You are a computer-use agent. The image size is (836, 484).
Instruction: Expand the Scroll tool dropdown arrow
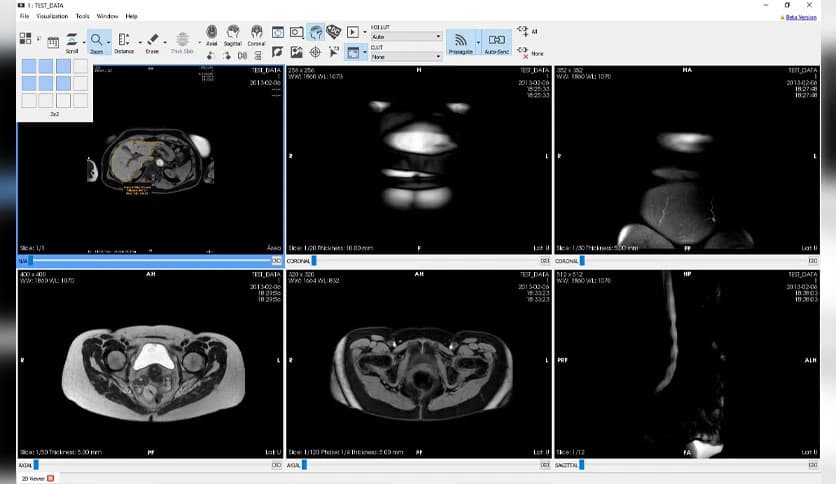[84, 43]
